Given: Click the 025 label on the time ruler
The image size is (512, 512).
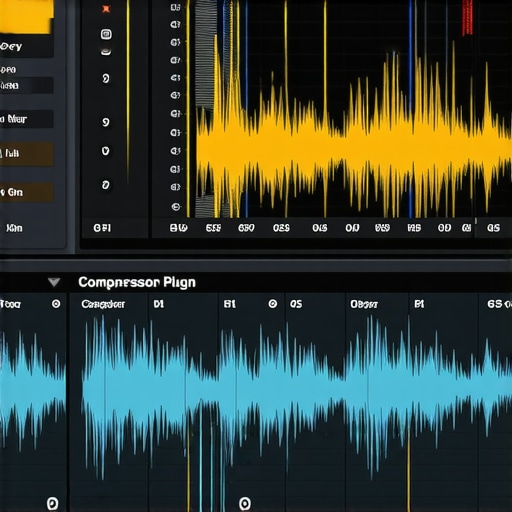Looking at the screenshot, I should 281,228.
